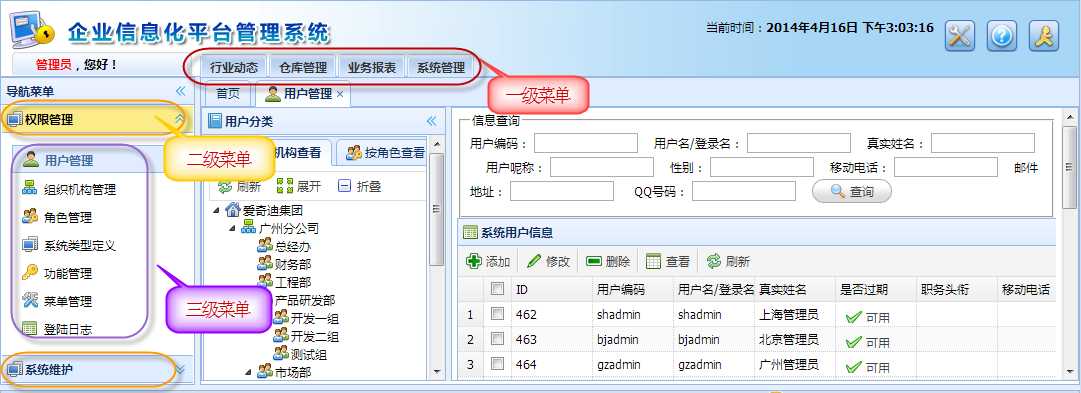Open the tools wrench icon in header
The width and height of the screenshot is (1081, 393).
(x=959, y=36)
